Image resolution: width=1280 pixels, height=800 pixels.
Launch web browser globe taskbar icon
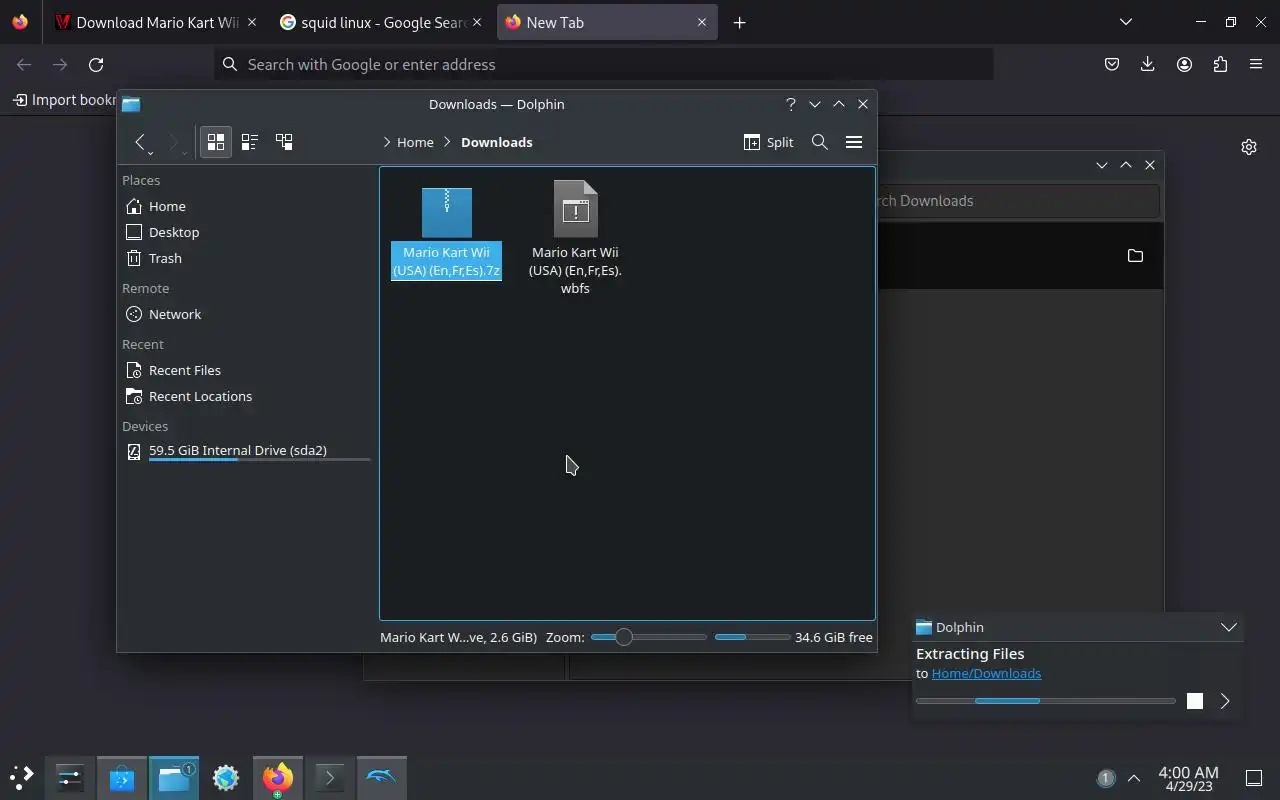point(226,777)
